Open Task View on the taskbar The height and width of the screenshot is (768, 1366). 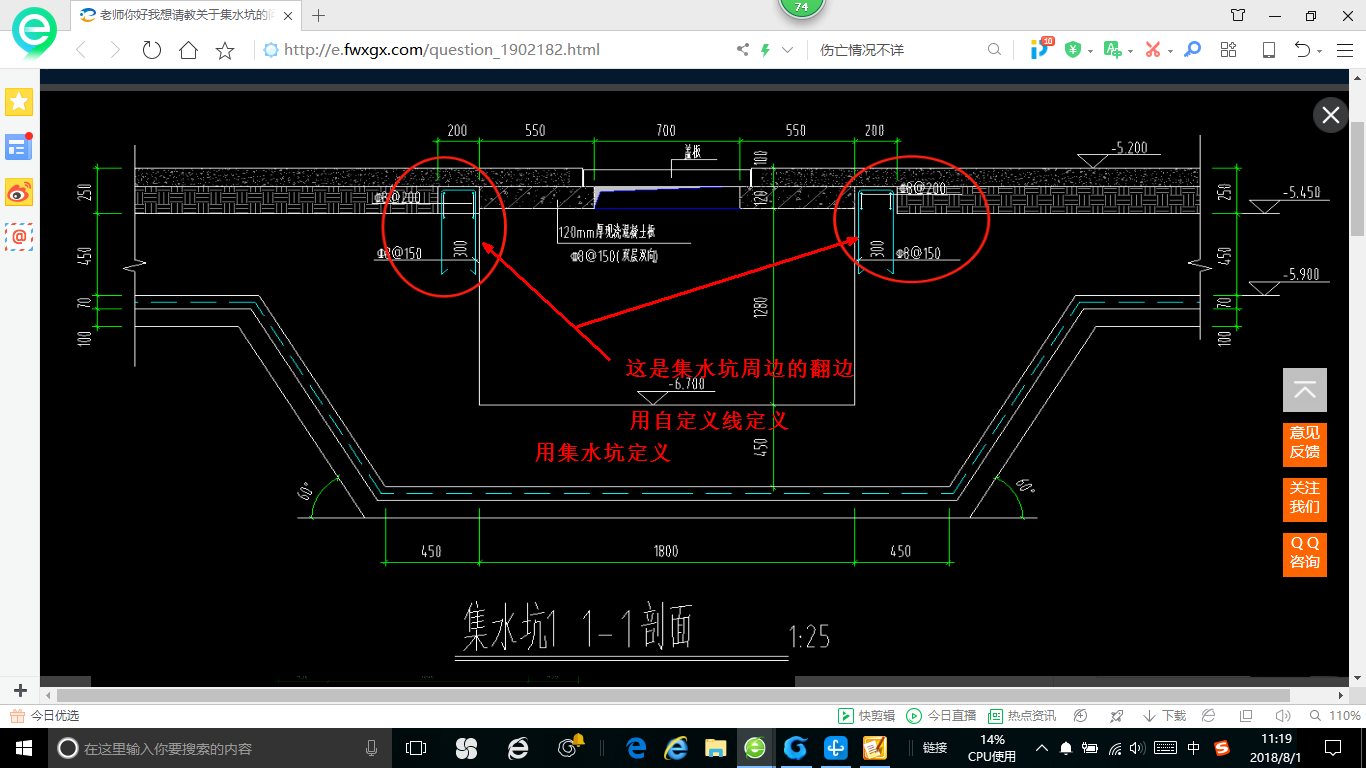point(416,748)
